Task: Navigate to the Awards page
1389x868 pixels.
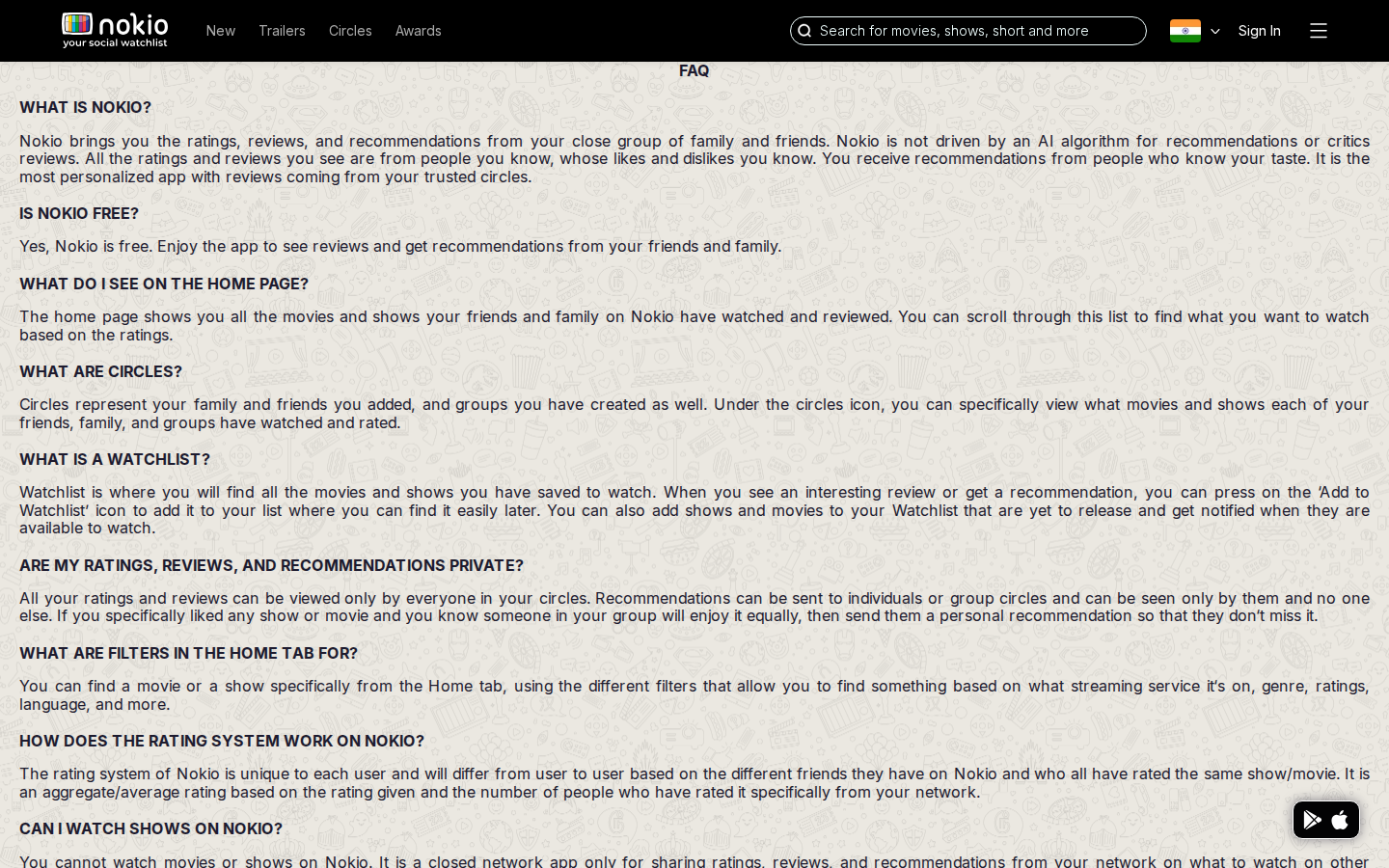Action: 418,31
